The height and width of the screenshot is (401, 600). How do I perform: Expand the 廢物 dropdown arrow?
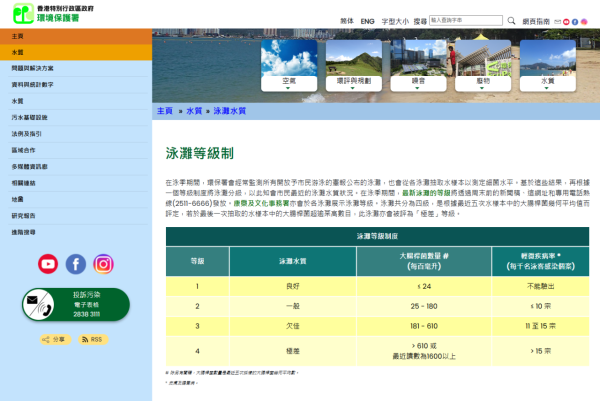pos(482,88)
